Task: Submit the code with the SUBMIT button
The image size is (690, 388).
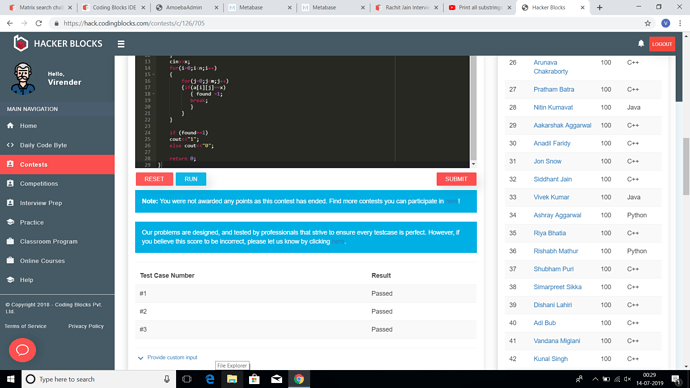Action: point(456,179)
